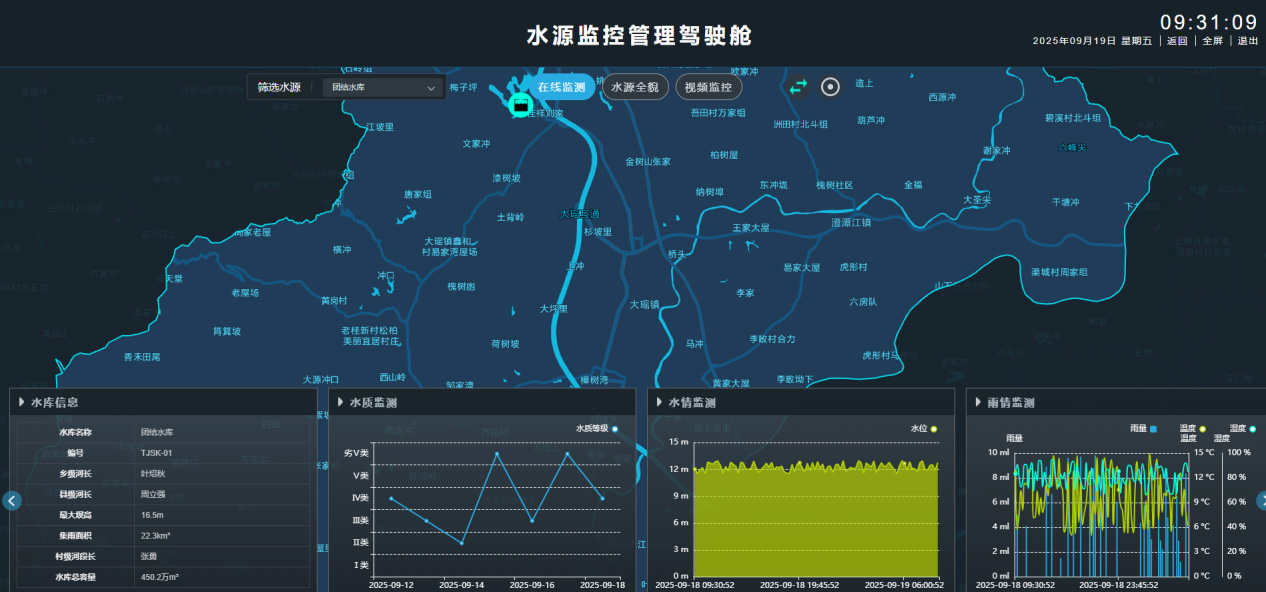
Task: Click the triangle icon beside 水库信息
Action: click(x=21, y=402)
